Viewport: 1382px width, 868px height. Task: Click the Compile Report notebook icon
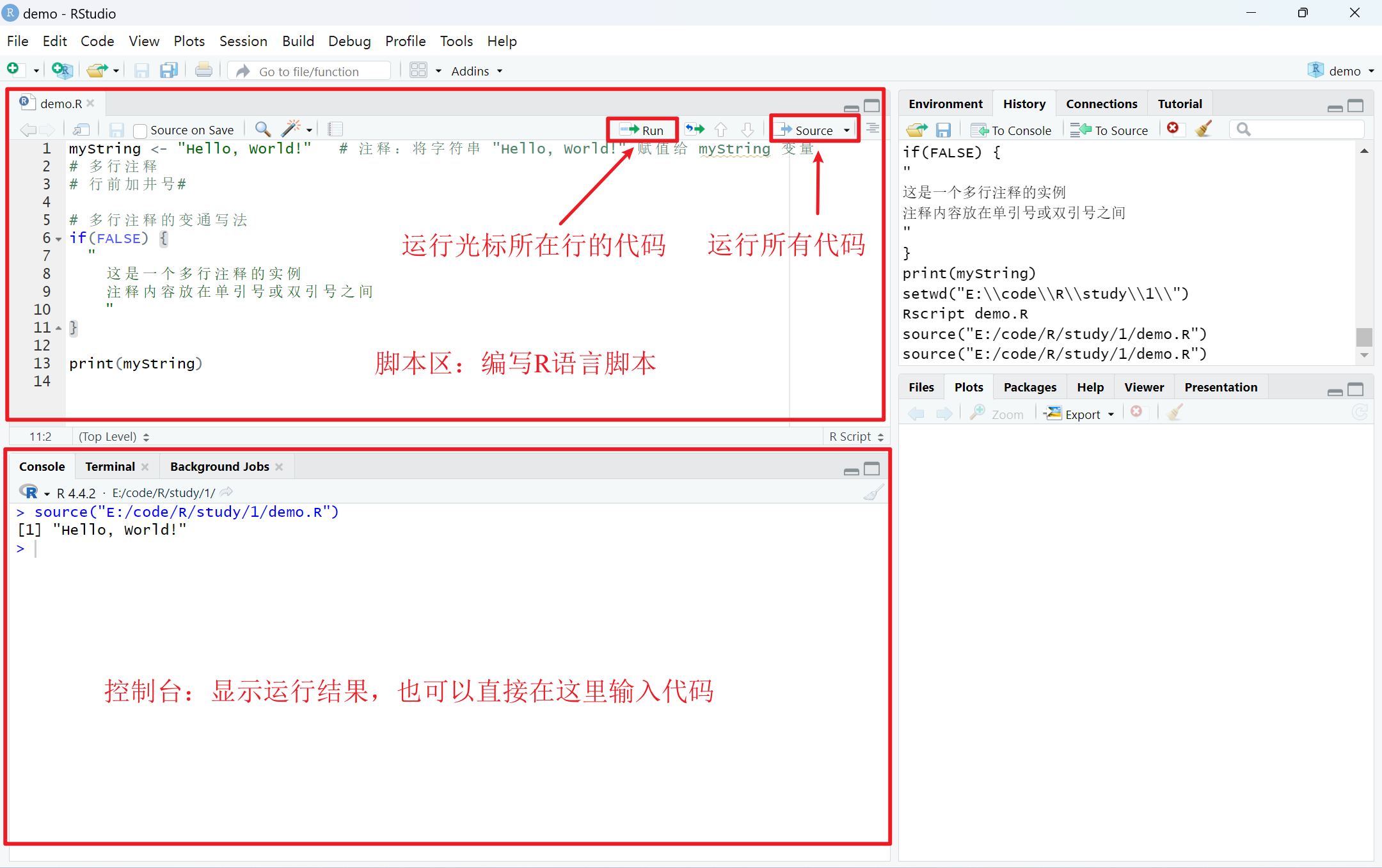[335, 129]
